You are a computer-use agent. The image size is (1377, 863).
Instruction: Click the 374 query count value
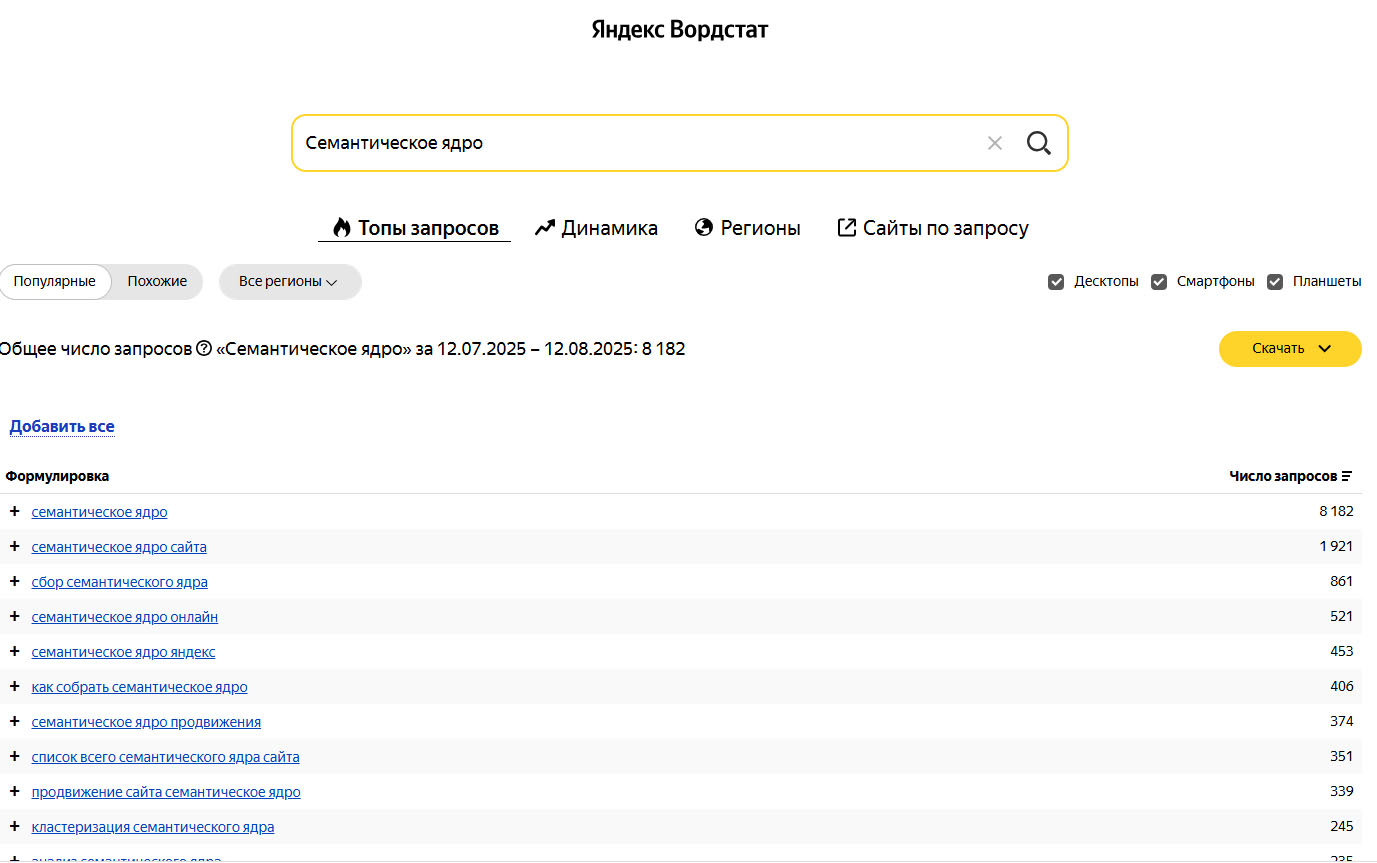1341,721
